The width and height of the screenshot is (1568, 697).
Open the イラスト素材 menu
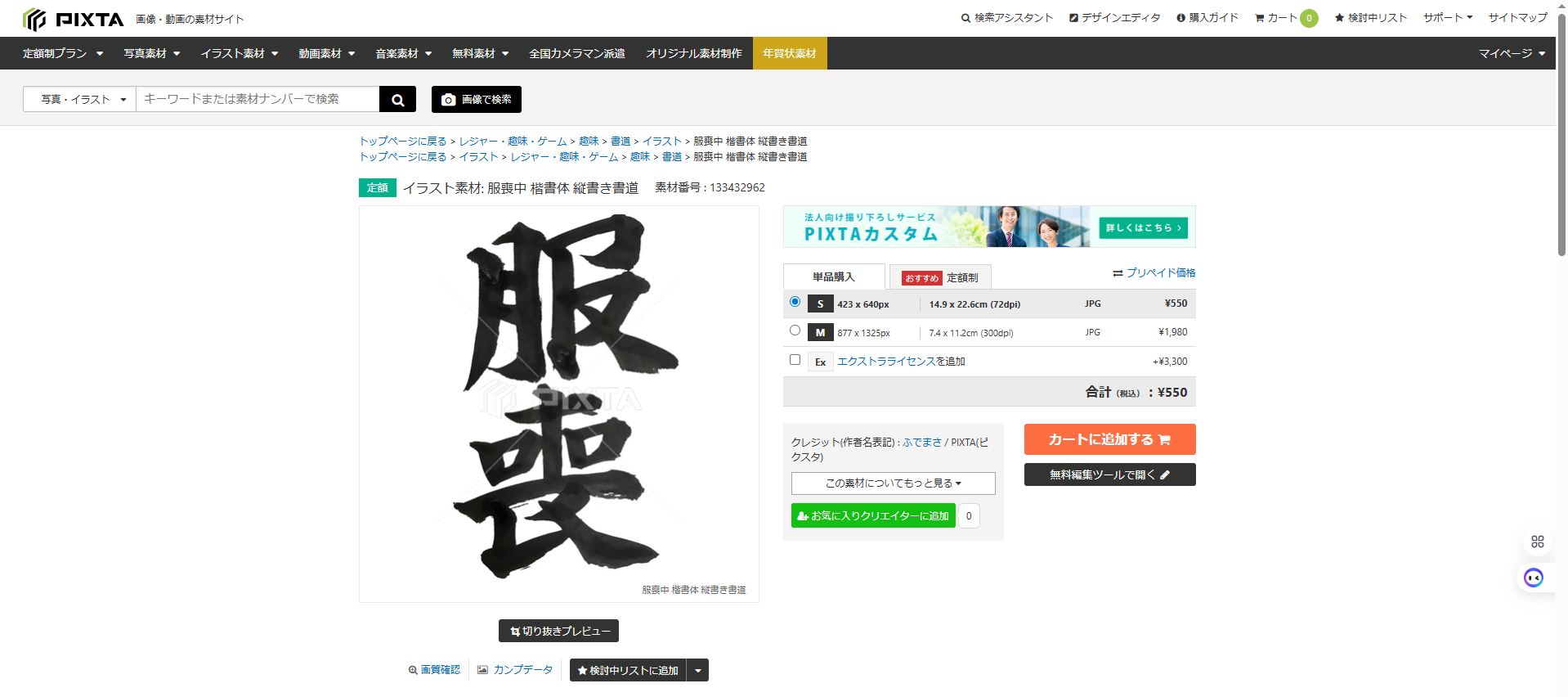coord(240,53)
